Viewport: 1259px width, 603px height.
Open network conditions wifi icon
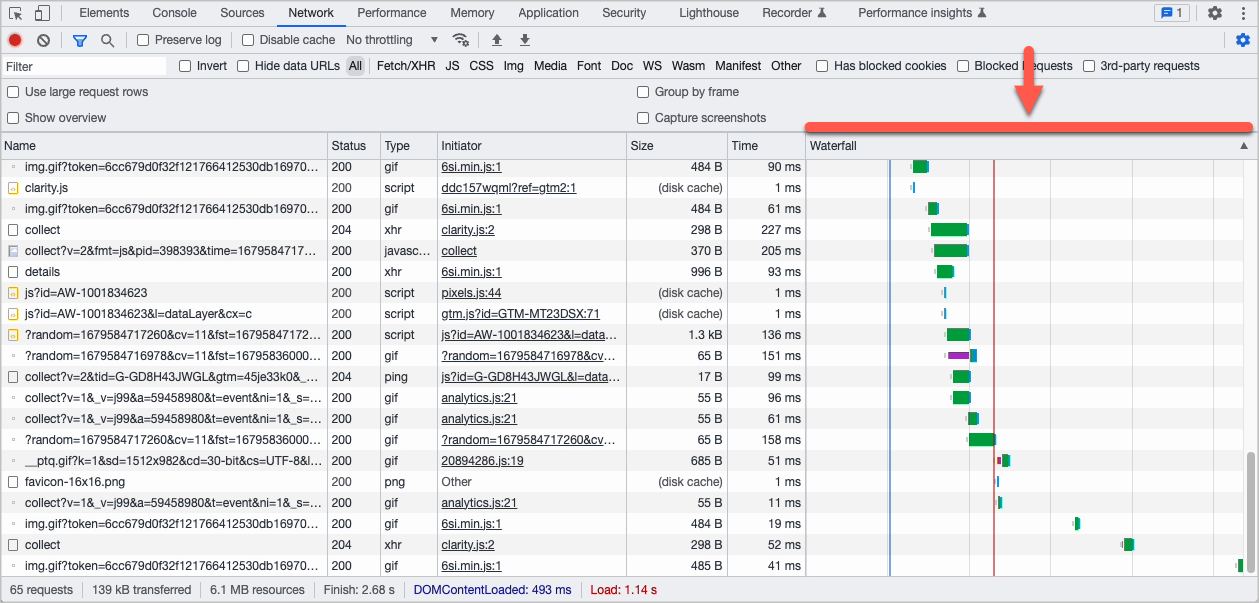pos(461,40)
